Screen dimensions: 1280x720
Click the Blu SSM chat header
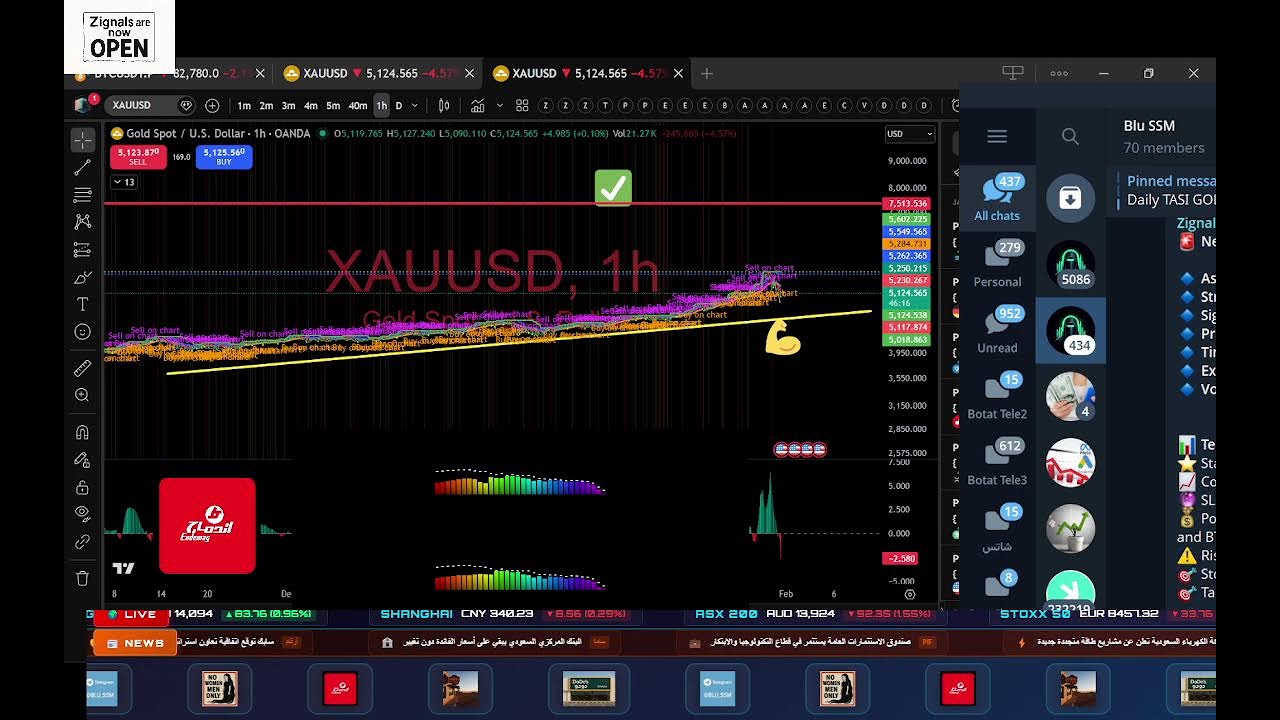coord(1161,136)
